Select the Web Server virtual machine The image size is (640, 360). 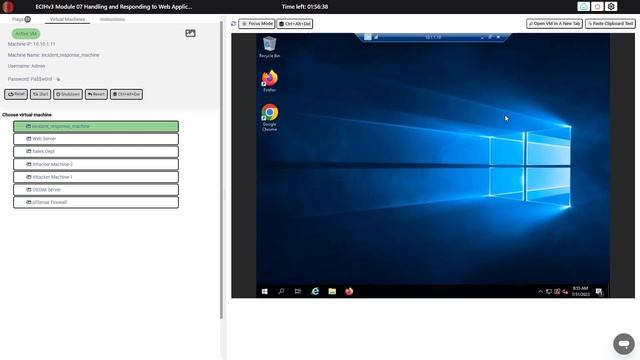pyautogui.click(x=96, y=139)
